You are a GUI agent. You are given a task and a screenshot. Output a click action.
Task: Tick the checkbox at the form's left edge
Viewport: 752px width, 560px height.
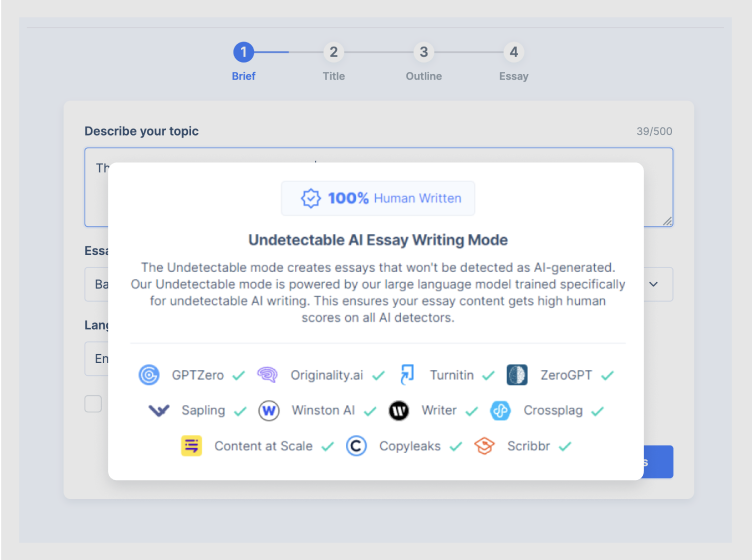click(x=93, y=404)
